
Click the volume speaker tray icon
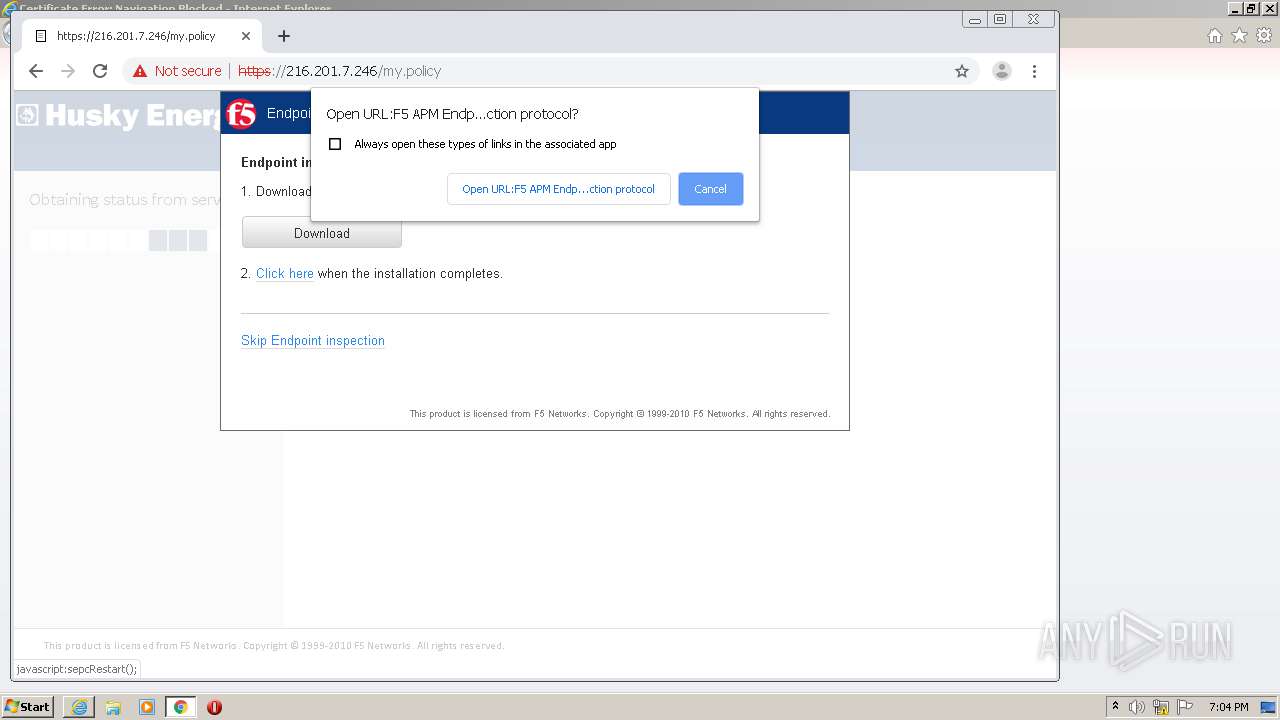pyautogui.click(x=1137, y=707)
